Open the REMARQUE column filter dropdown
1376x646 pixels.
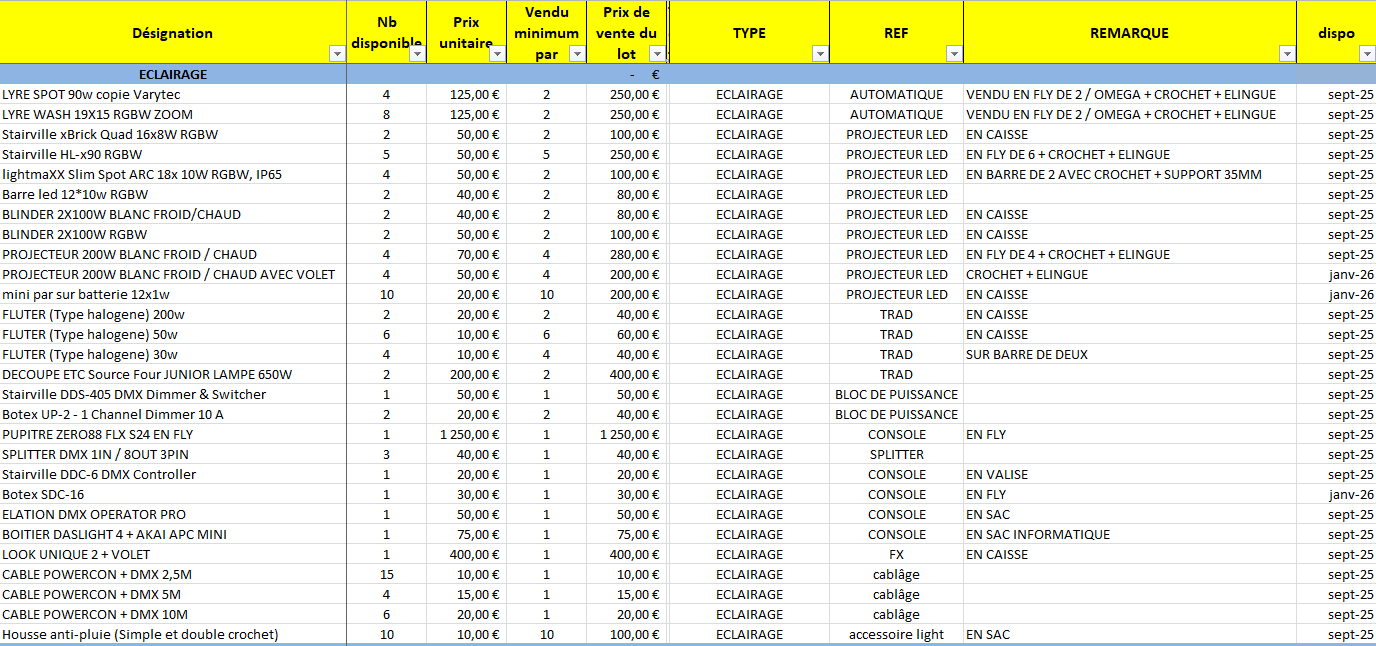1287,54
